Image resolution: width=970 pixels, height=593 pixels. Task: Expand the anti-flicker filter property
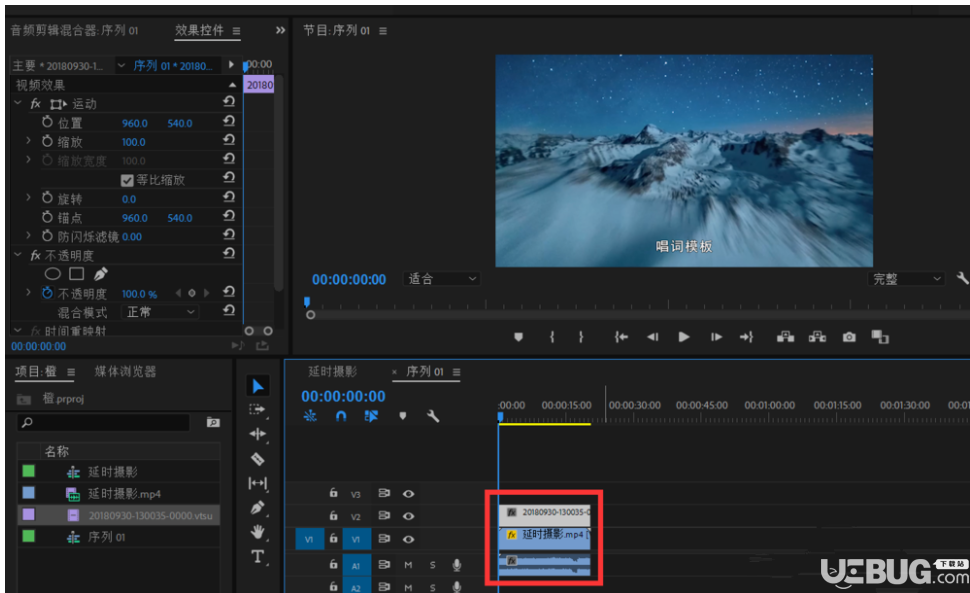(28, 236)
